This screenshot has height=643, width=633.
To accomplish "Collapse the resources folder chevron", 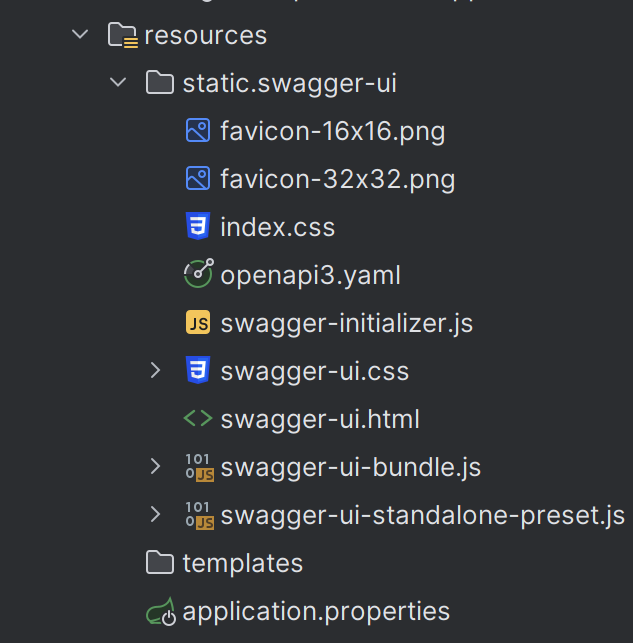I will pyautogui.click(x=80, y=34).
